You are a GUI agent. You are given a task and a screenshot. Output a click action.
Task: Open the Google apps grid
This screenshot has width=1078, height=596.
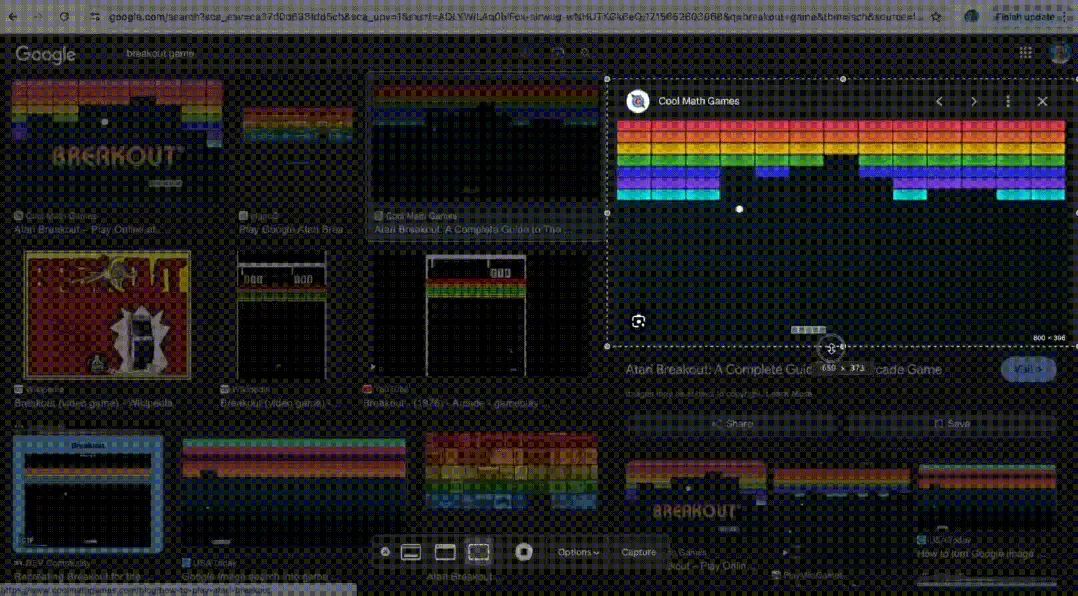[1025, 53]
